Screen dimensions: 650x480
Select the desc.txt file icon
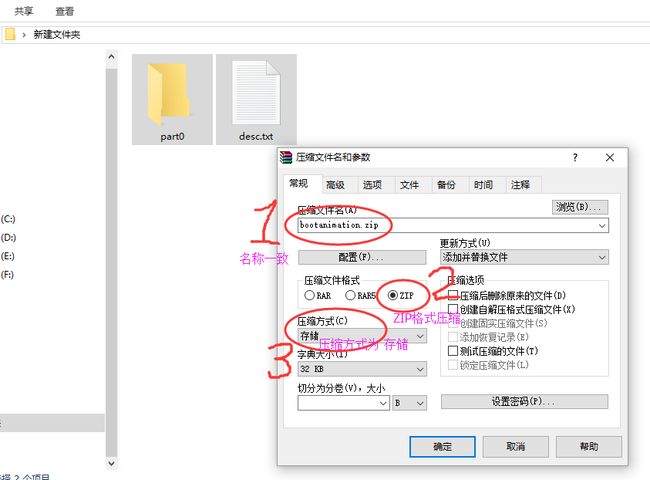[x=256, y=93]
